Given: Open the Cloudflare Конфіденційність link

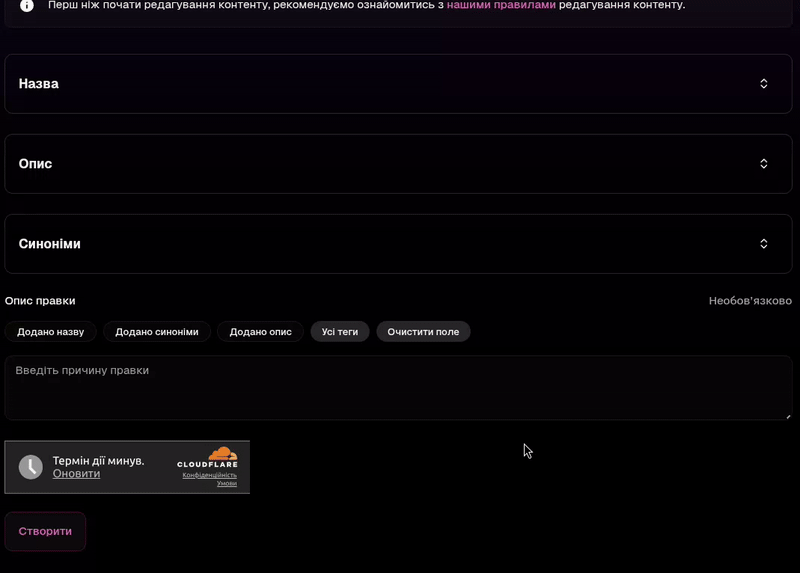Looking at the screenshot, I should pyautogui.click(x=210, y=475).
